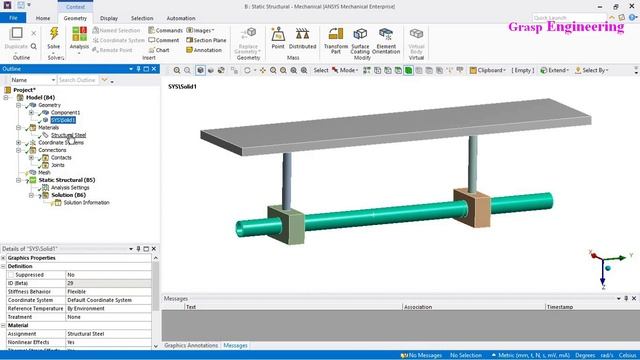
Task: Click the Stiffness Behavior value 'Flexible'
Action: click(x=108, y=291)
